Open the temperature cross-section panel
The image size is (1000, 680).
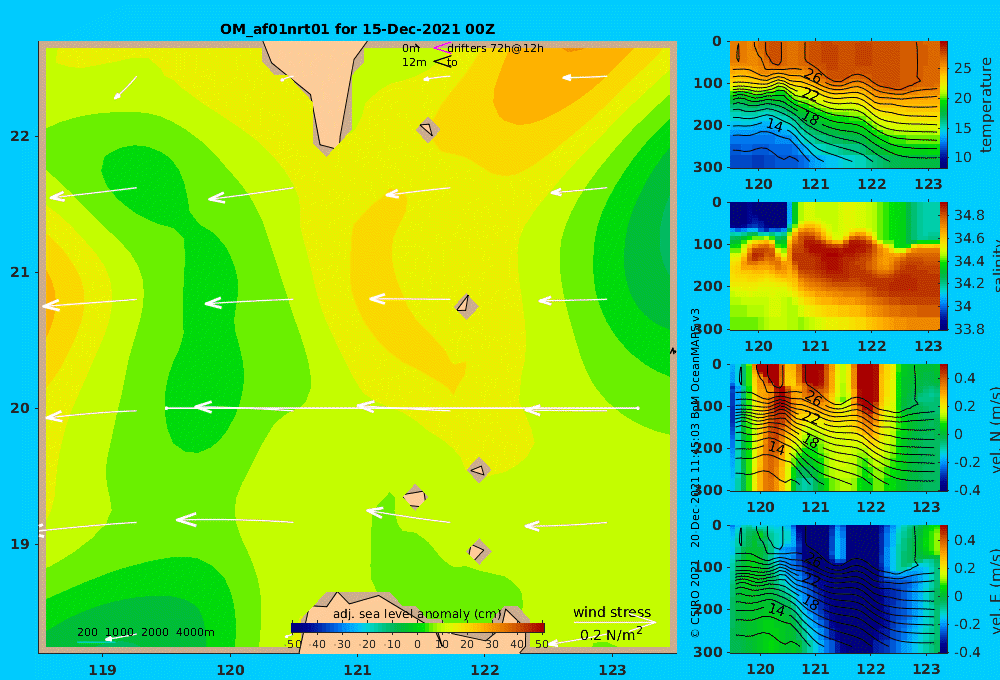pyautogui.click(x=834, y=105)
